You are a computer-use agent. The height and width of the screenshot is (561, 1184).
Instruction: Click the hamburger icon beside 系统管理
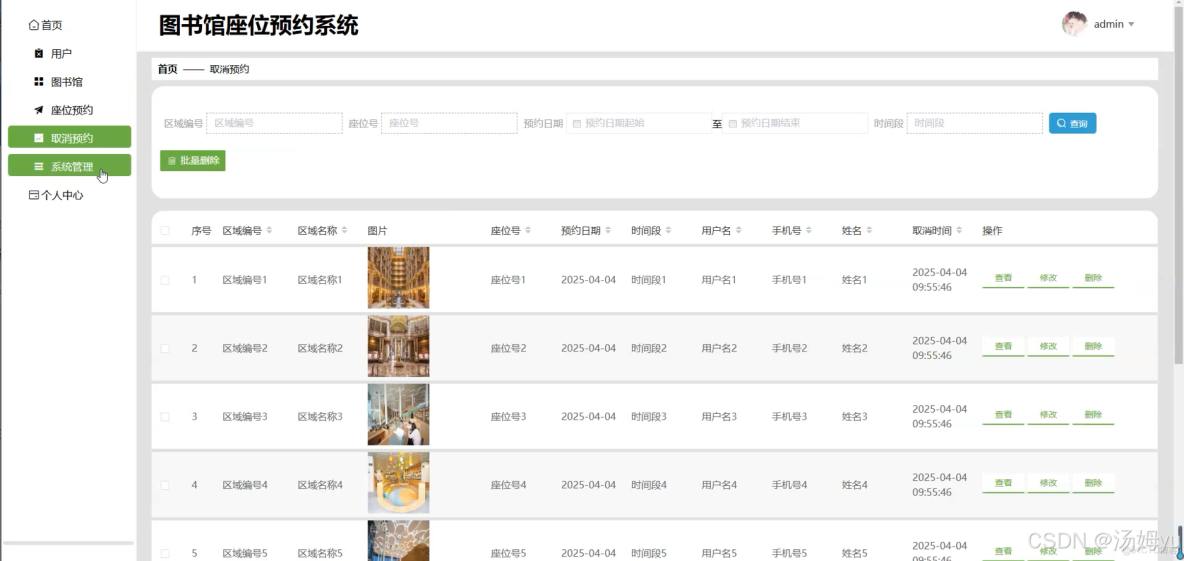[39, 166]
